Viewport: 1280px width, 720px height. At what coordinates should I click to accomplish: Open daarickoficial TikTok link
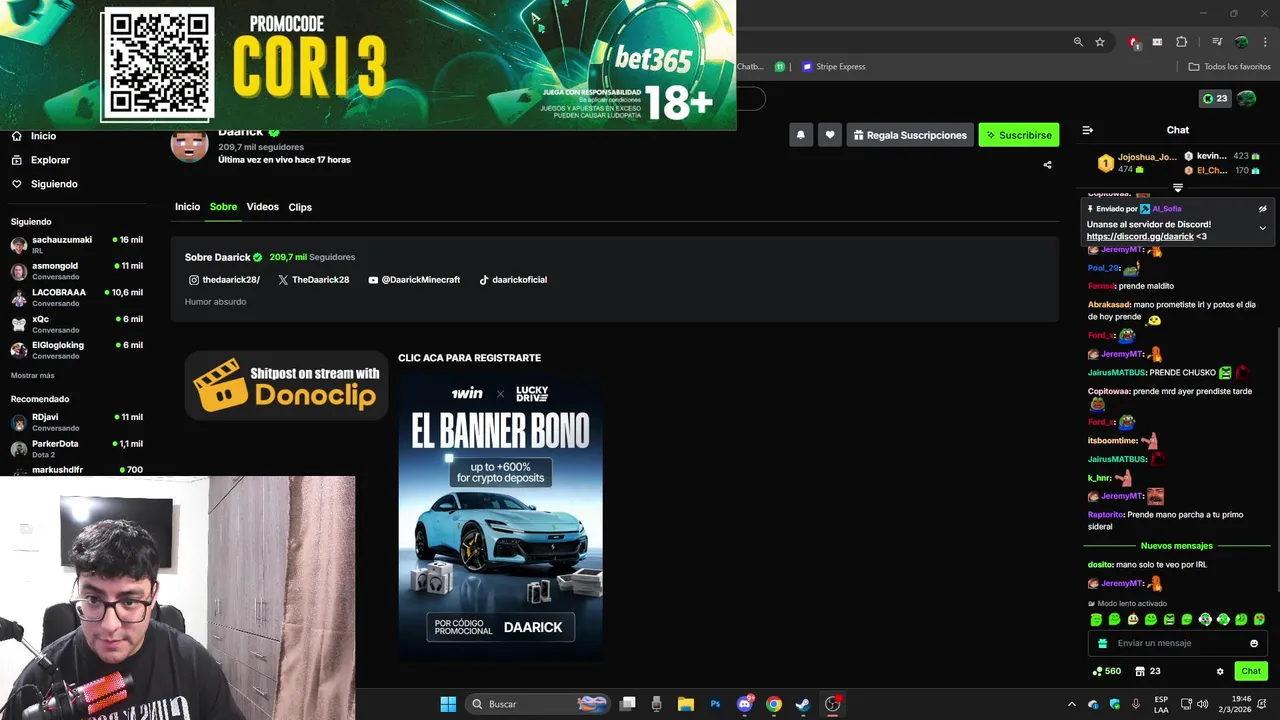513,280
